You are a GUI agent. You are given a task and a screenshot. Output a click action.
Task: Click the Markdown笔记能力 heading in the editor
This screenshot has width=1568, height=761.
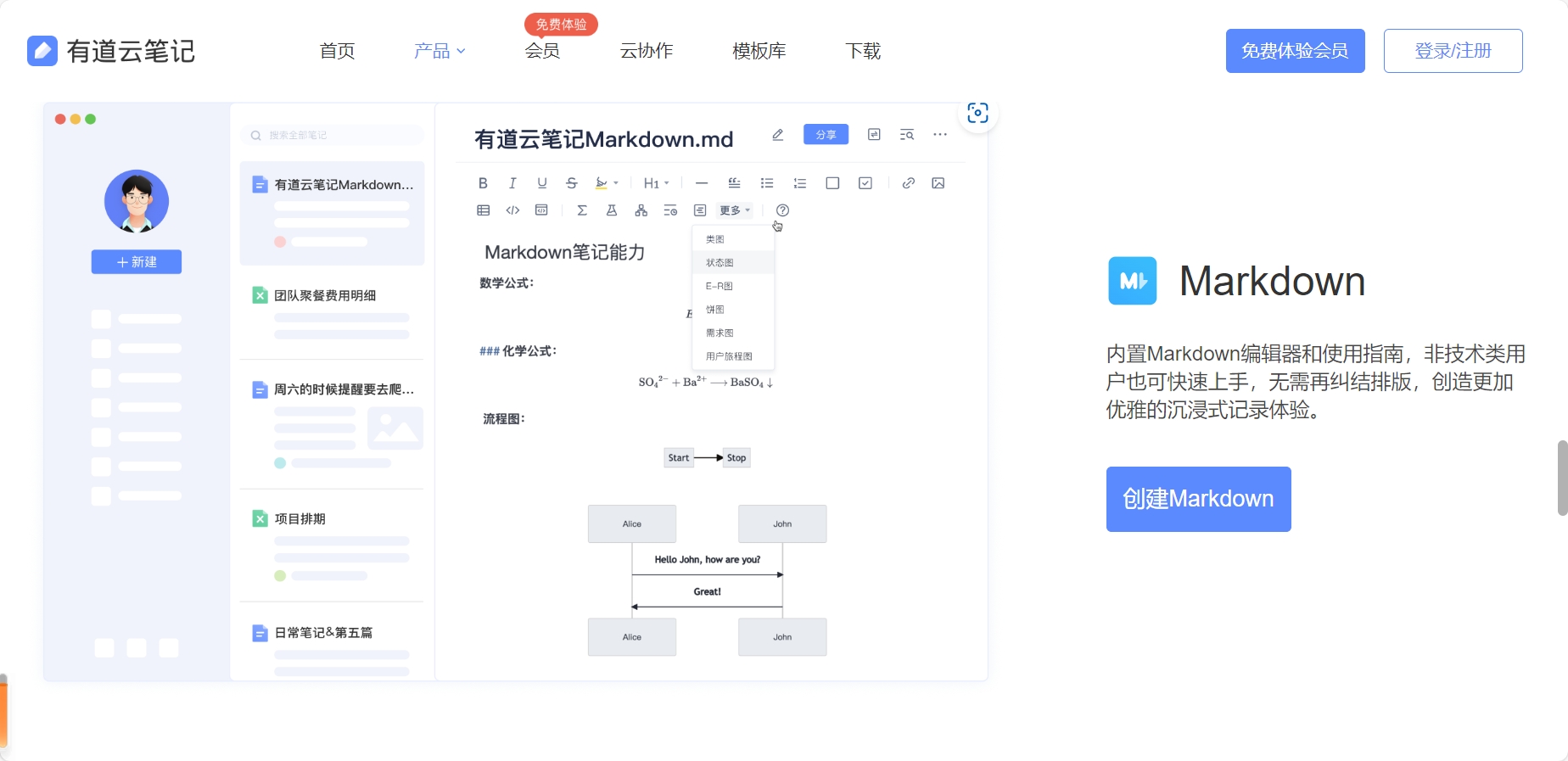click(565, 252)
